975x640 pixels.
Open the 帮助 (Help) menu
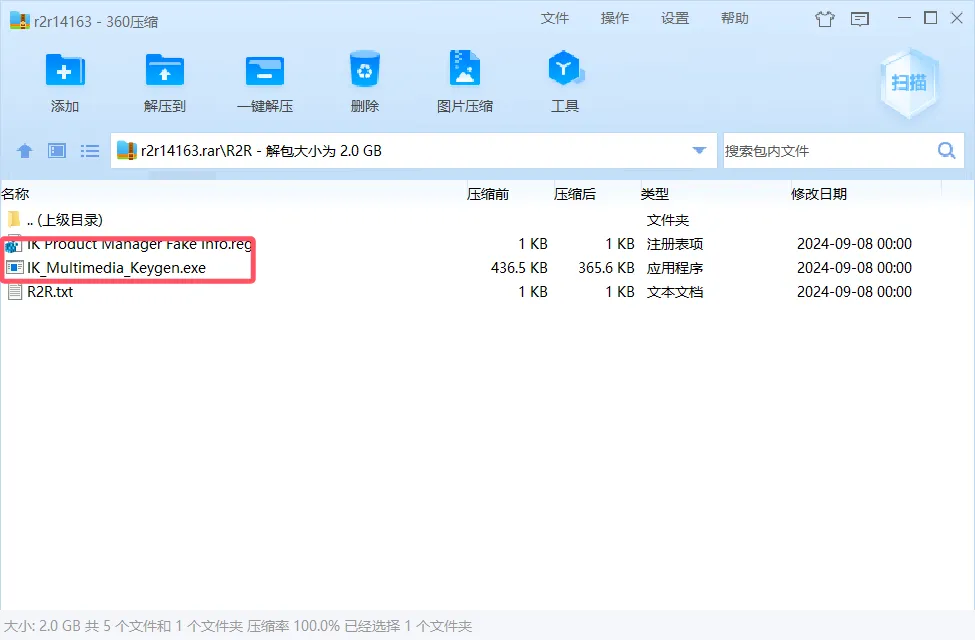[734, 18]
